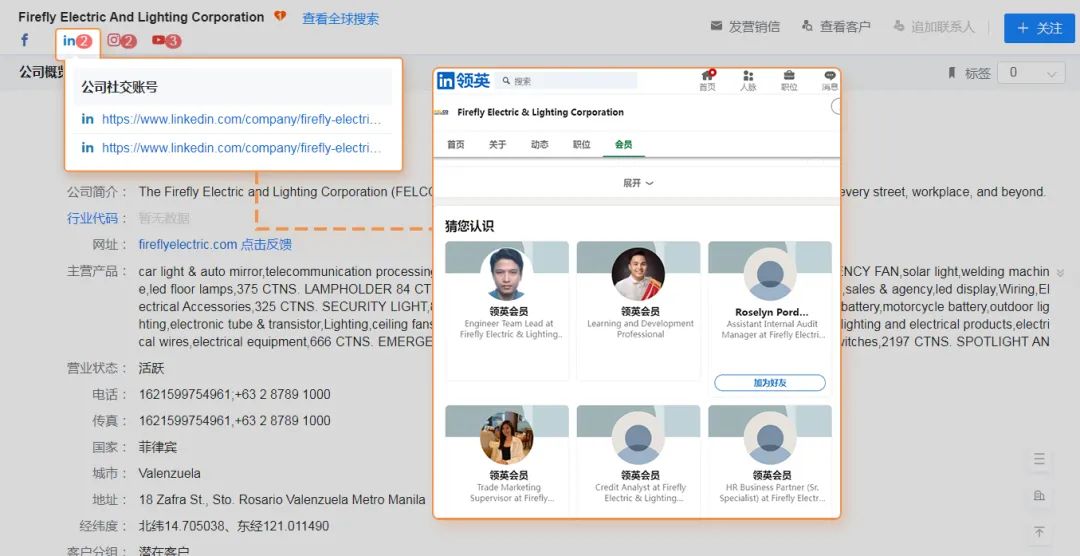Open the 标签 count dropdown
The image size is (1080, 556).
coord(1032,72)
